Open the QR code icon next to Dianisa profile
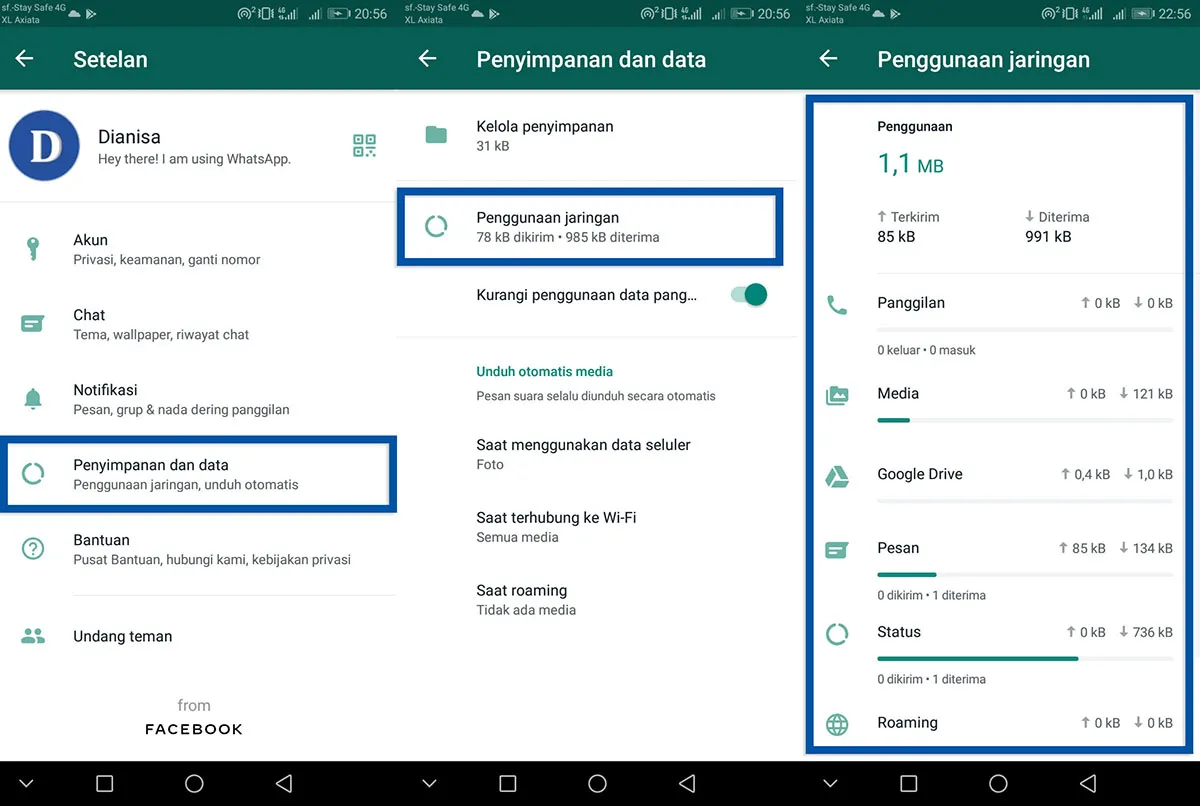This screenshot has height=806, width=1200. click(x=364, y=145)
